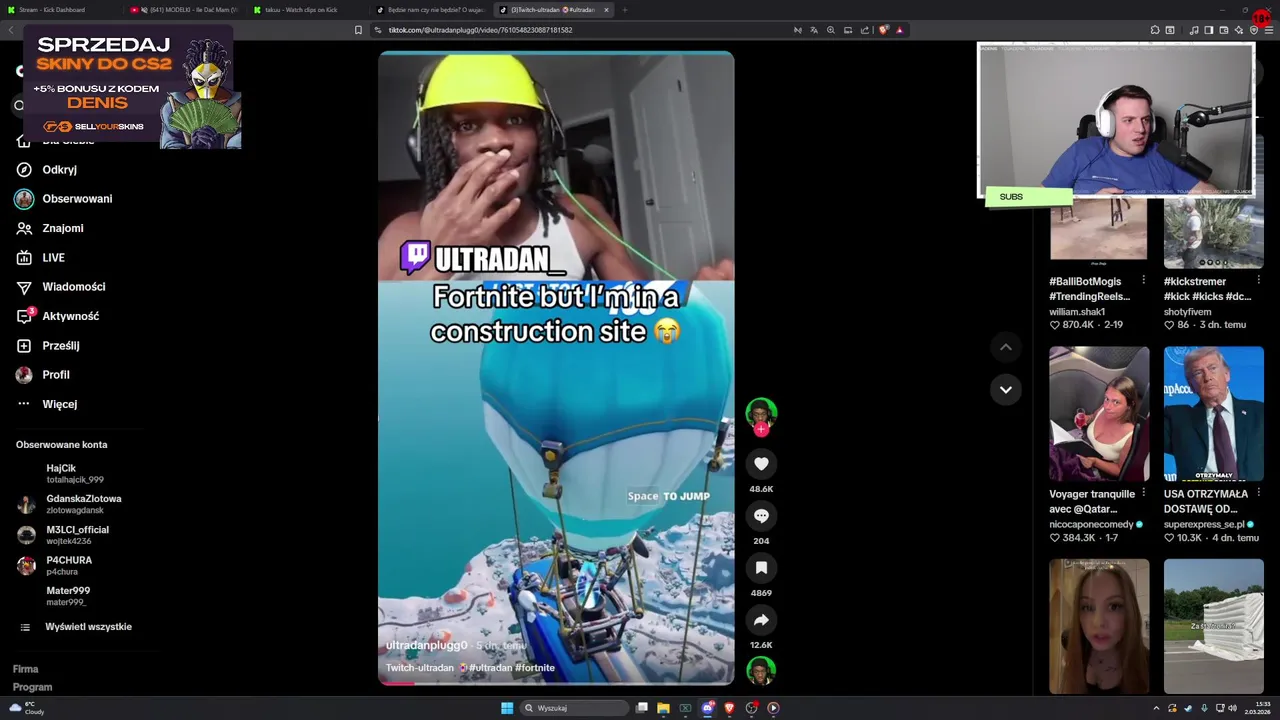This screenshot has height=720, width=1280.
Task: Open taskbar volume speaker icon
Action: (x=1232, y=708)
